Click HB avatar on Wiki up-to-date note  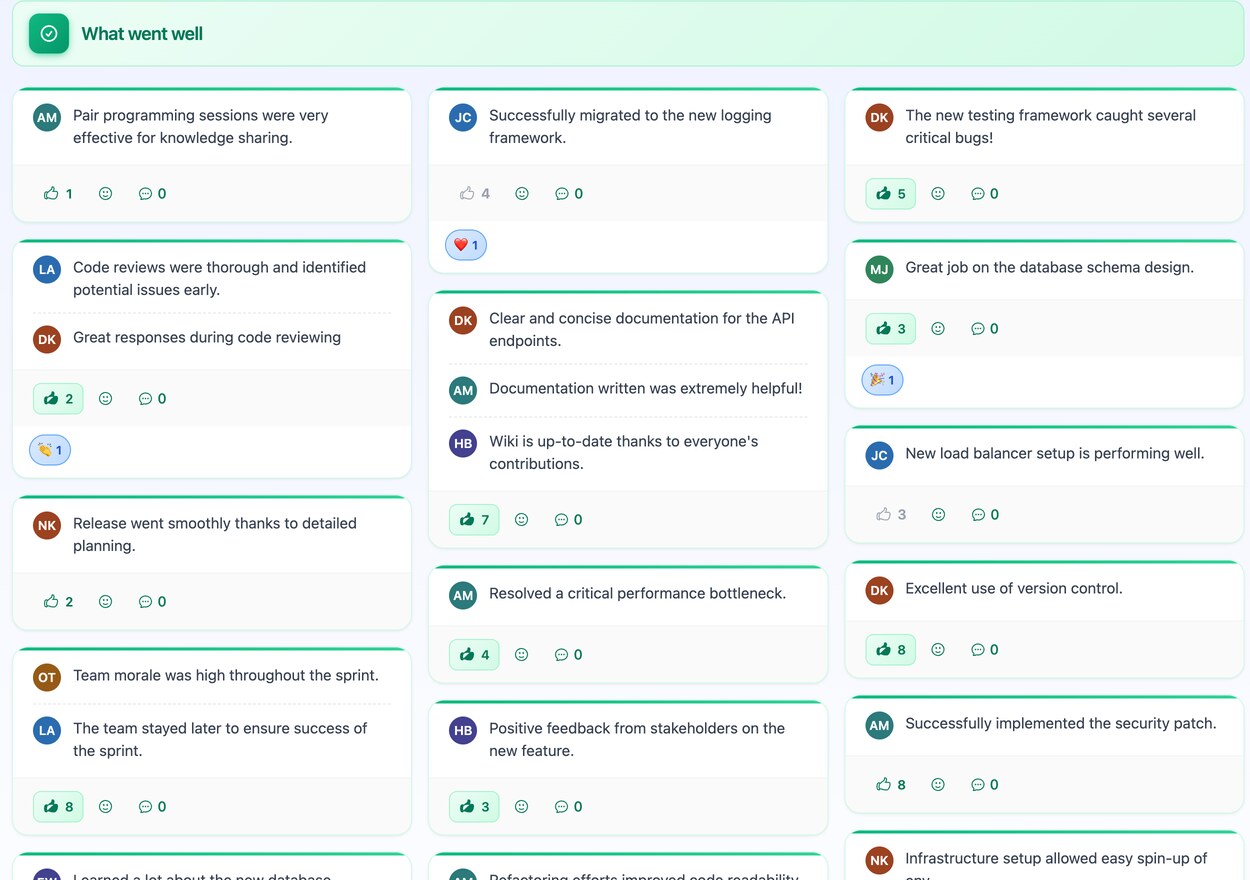coord(463,444)
